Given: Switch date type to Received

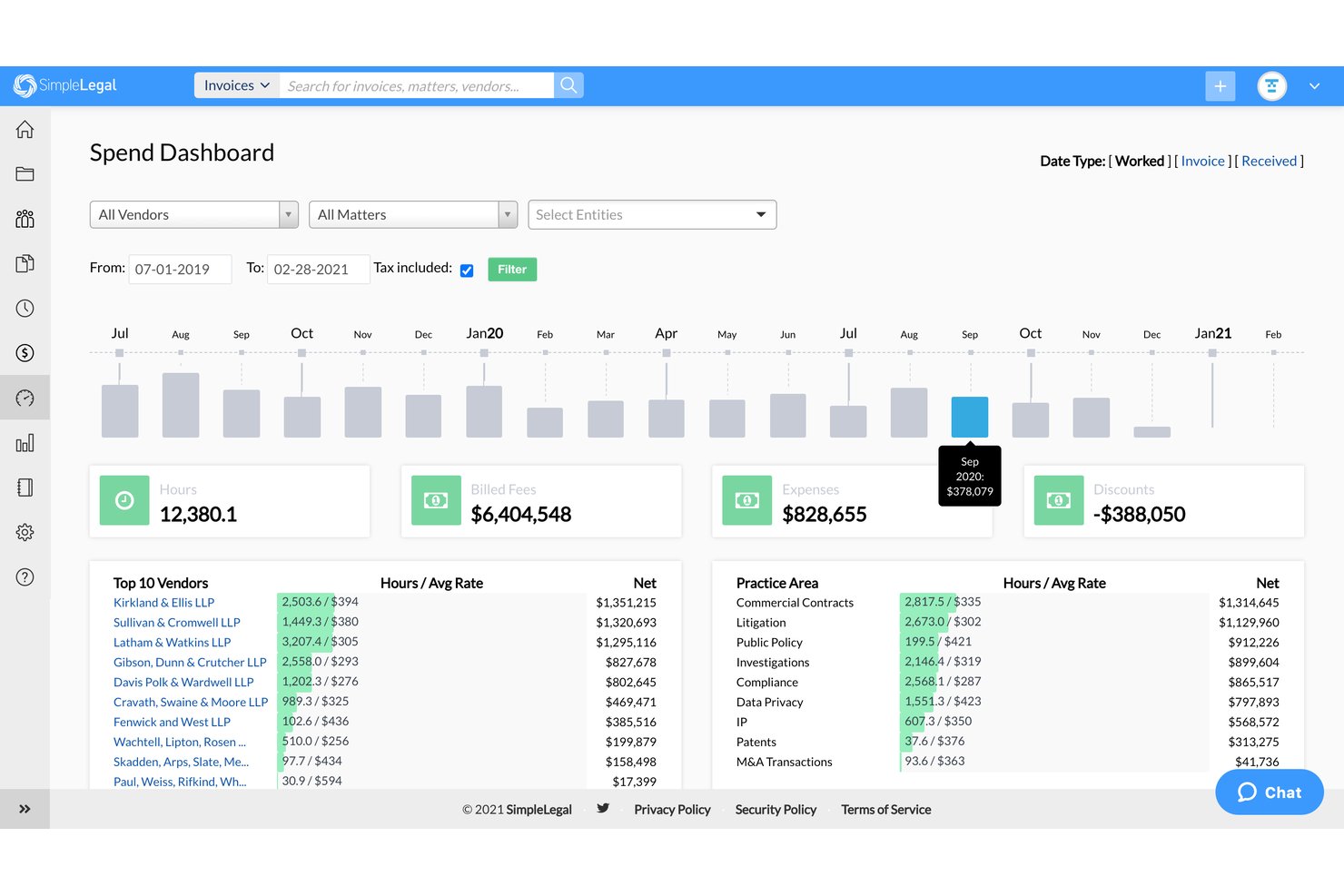Looking at the screenshot, I should pos(1269,161).
